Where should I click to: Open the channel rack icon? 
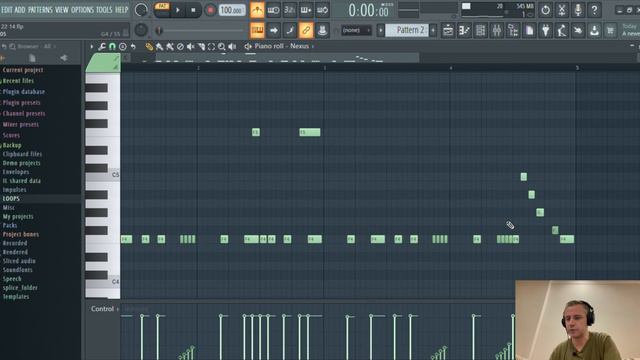pyautogui.click(x=480, y=30)
